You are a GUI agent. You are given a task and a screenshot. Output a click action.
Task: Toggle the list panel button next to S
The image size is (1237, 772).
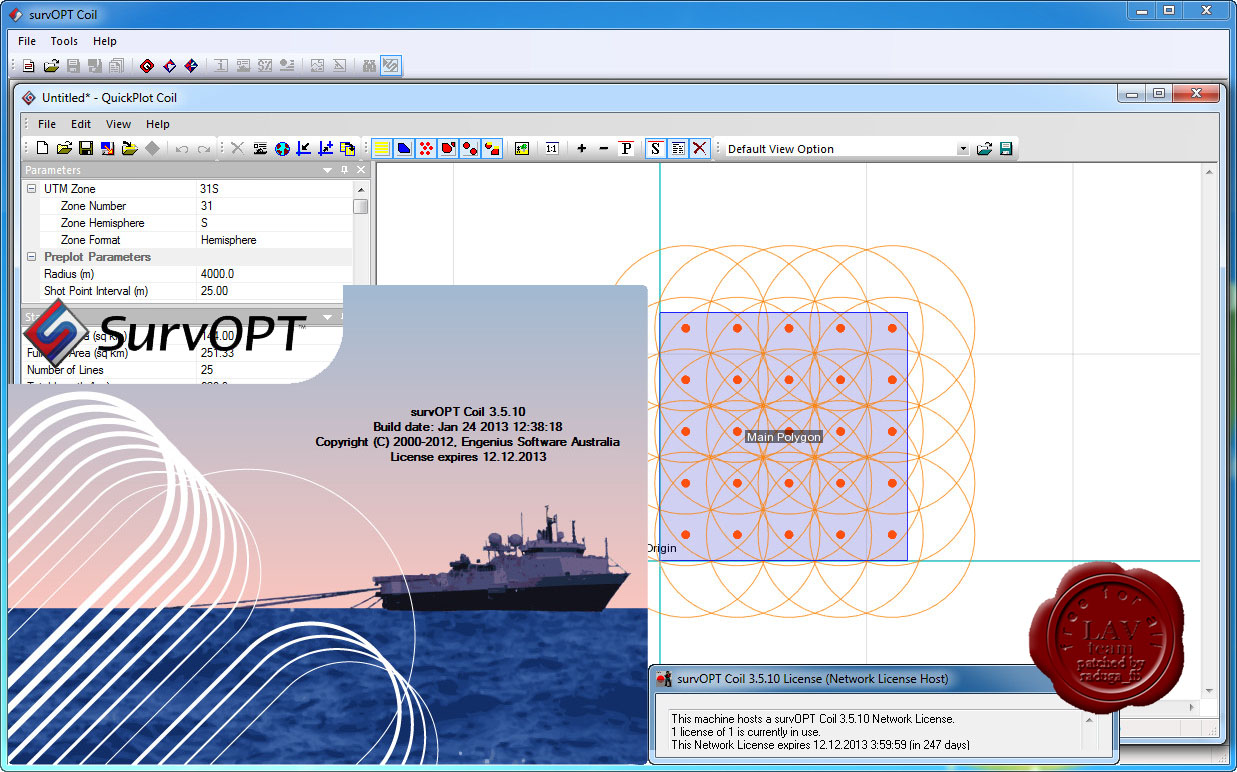[678, 149]
